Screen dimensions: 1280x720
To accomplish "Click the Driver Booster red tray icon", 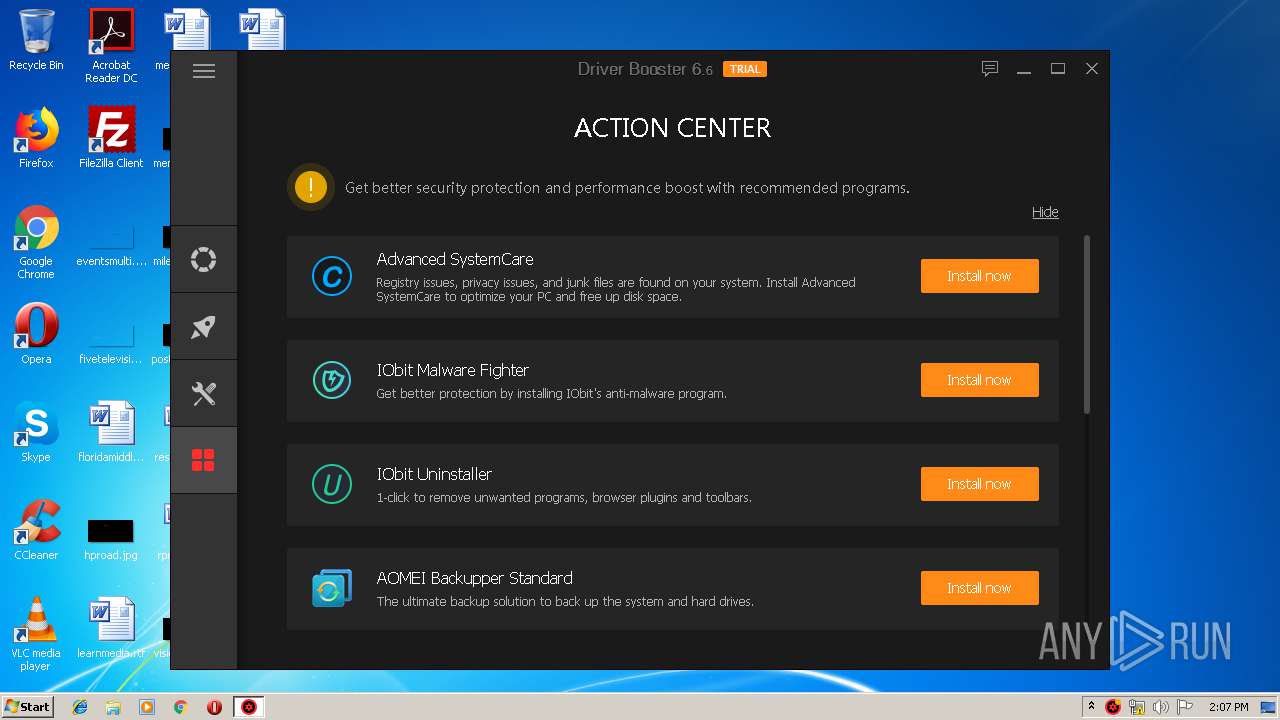I will coord(1113,707).
